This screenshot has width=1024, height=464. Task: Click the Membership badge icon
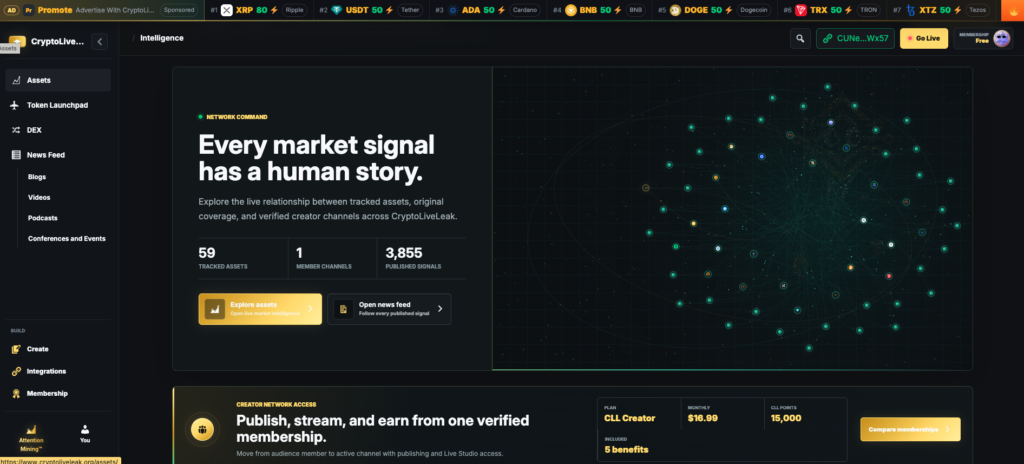16,393
